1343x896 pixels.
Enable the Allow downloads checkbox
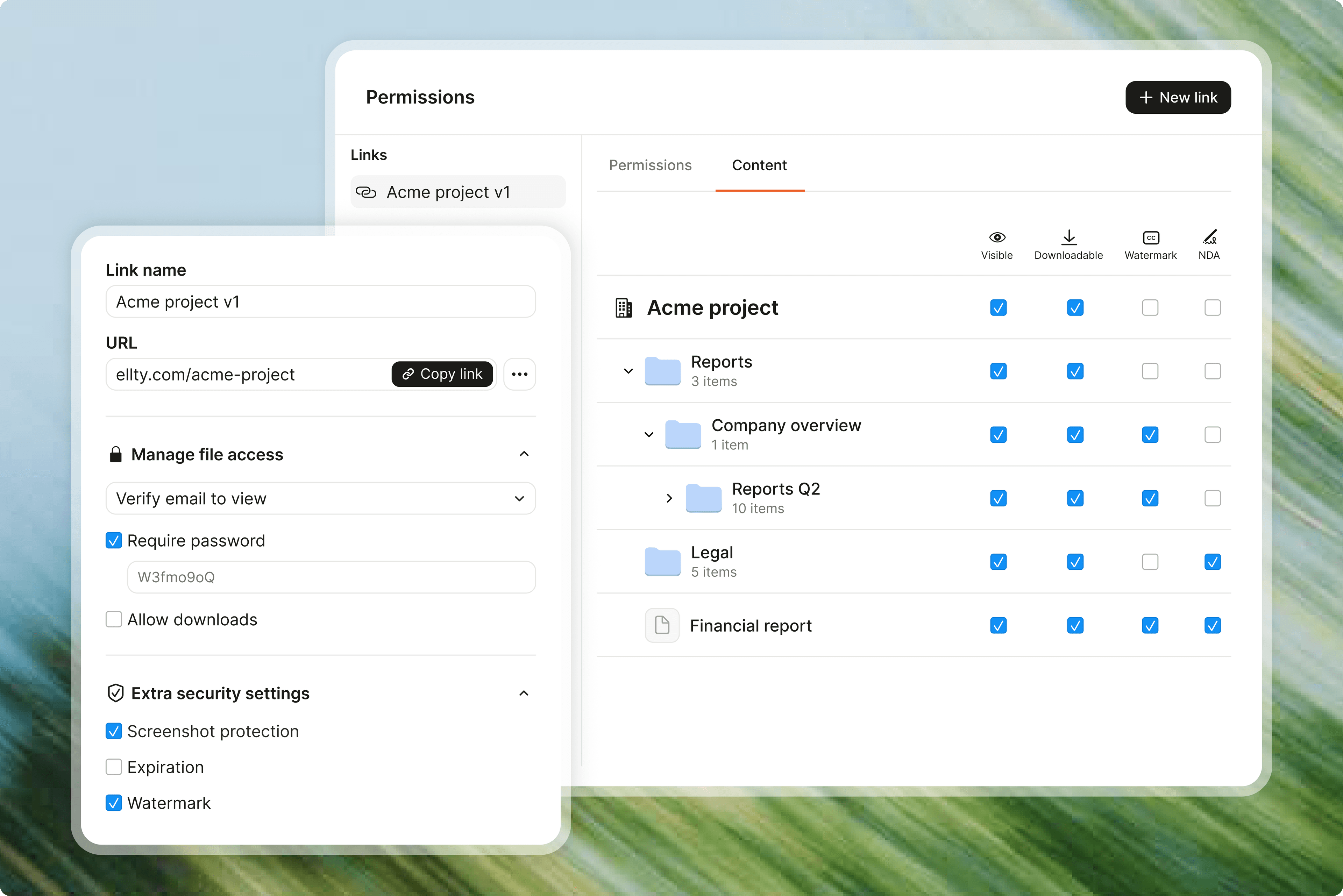pos(114,619)
